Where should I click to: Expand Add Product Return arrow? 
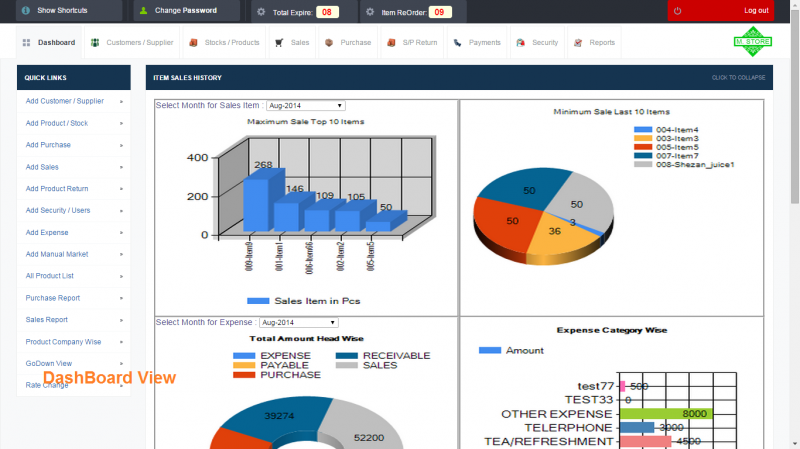(121, 189)
